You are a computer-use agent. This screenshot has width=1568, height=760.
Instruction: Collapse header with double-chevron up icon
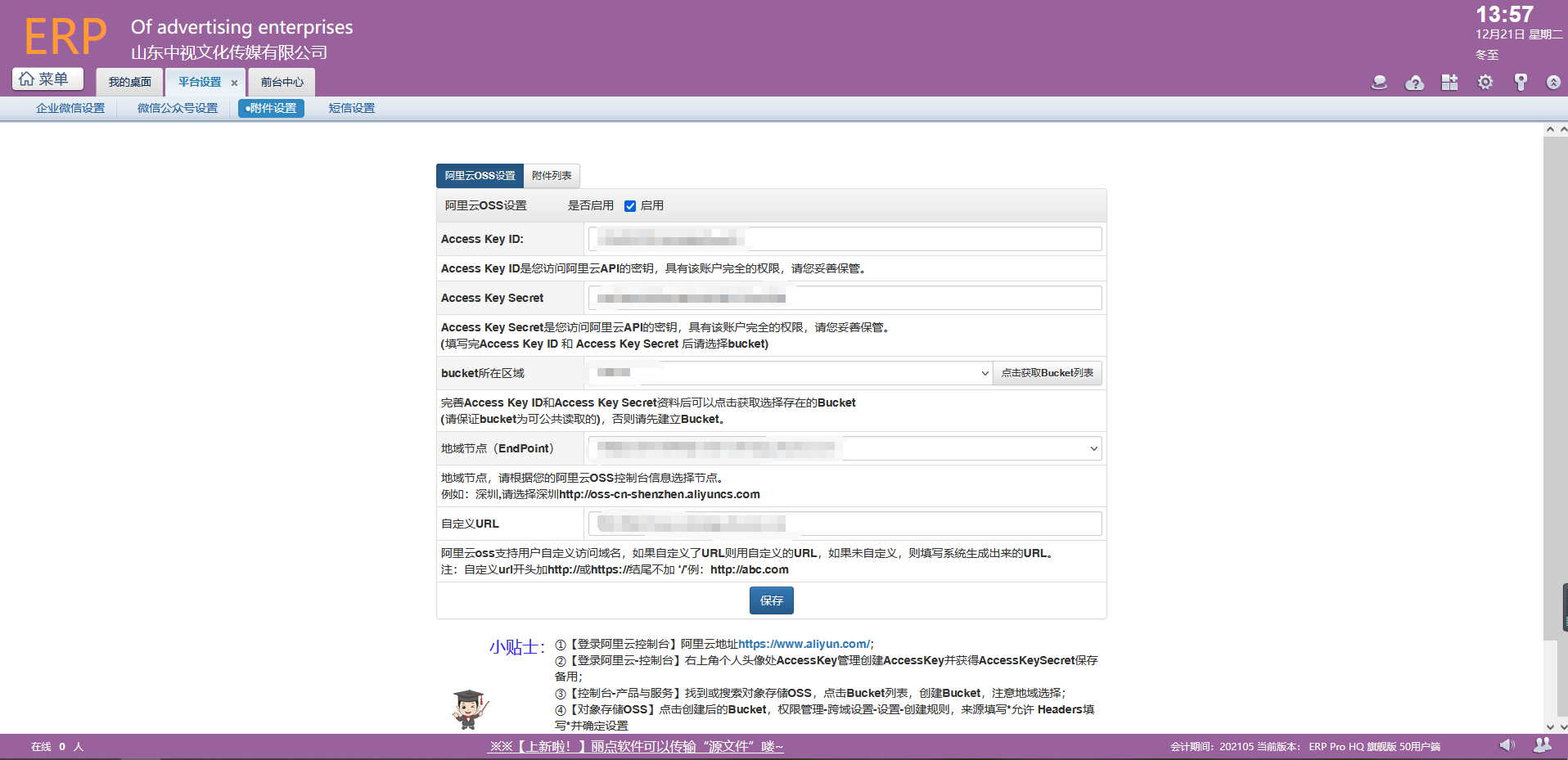1553,82
